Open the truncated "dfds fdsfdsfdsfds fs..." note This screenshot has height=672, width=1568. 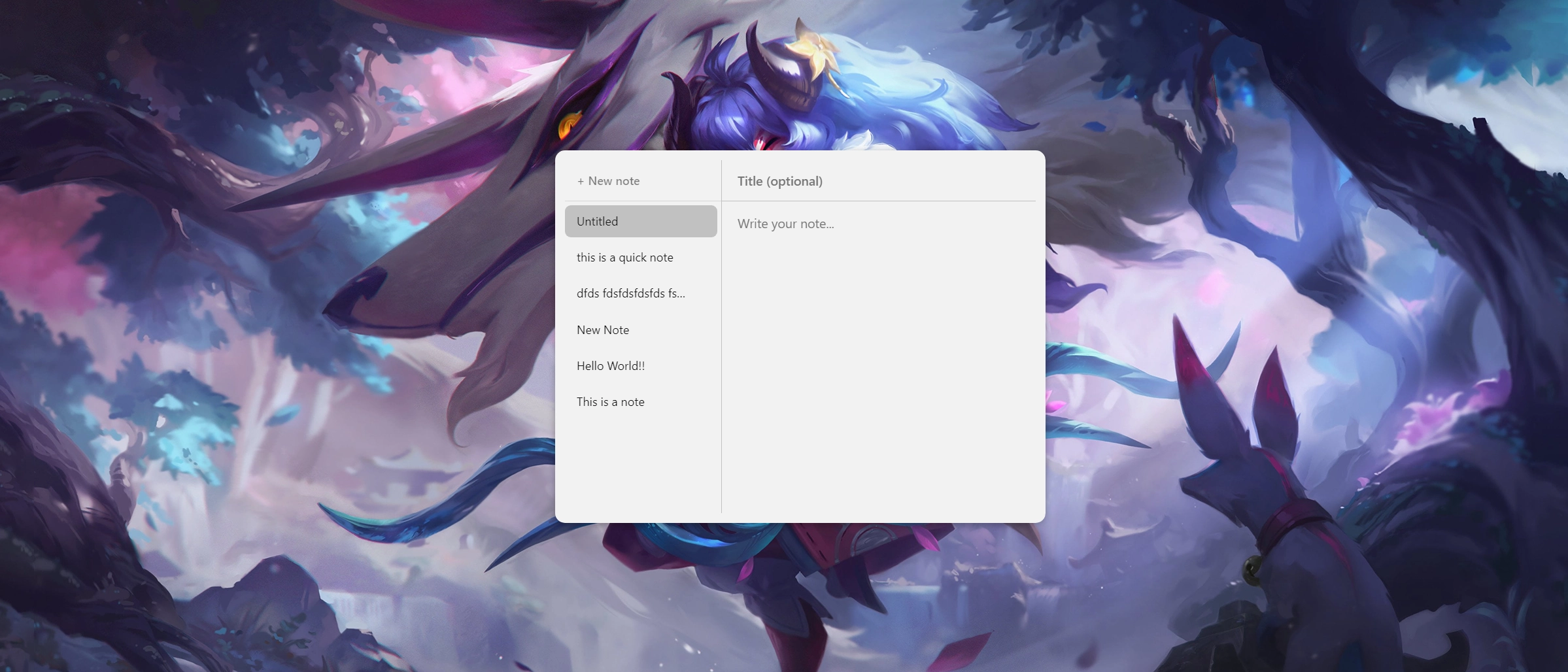[630, 294]
